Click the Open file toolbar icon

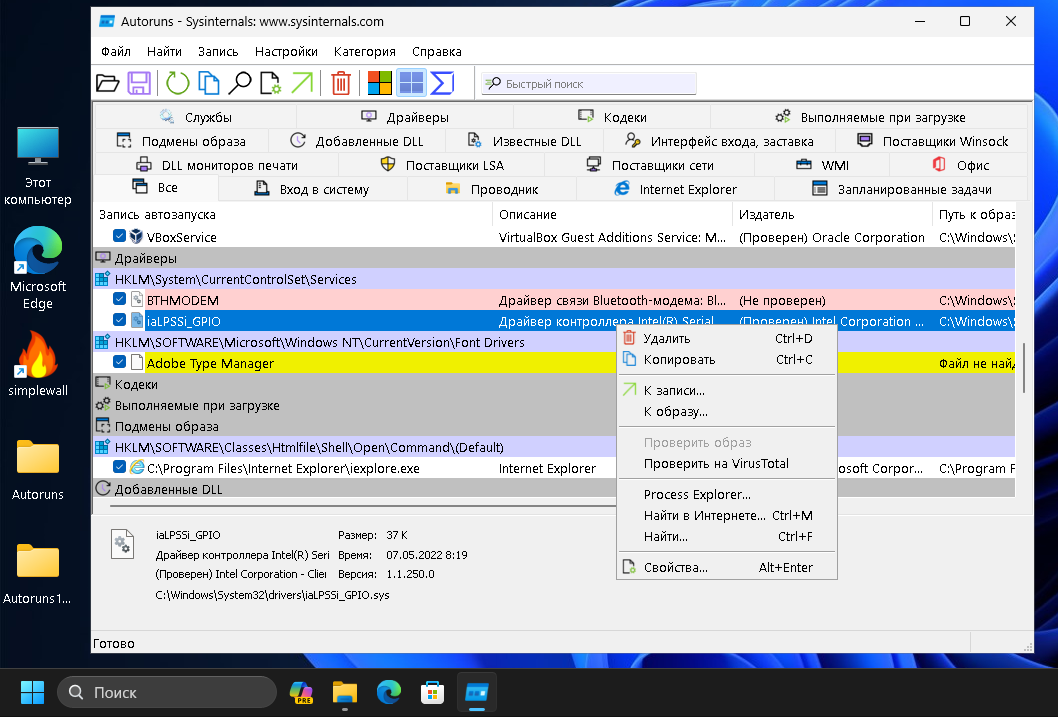[107, 84]
